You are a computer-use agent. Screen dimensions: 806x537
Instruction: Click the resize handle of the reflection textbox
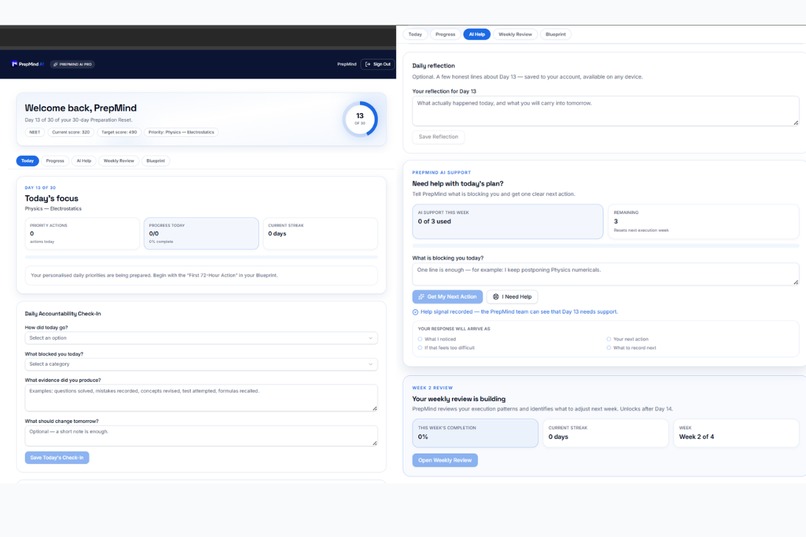click(x=796, y=123)
